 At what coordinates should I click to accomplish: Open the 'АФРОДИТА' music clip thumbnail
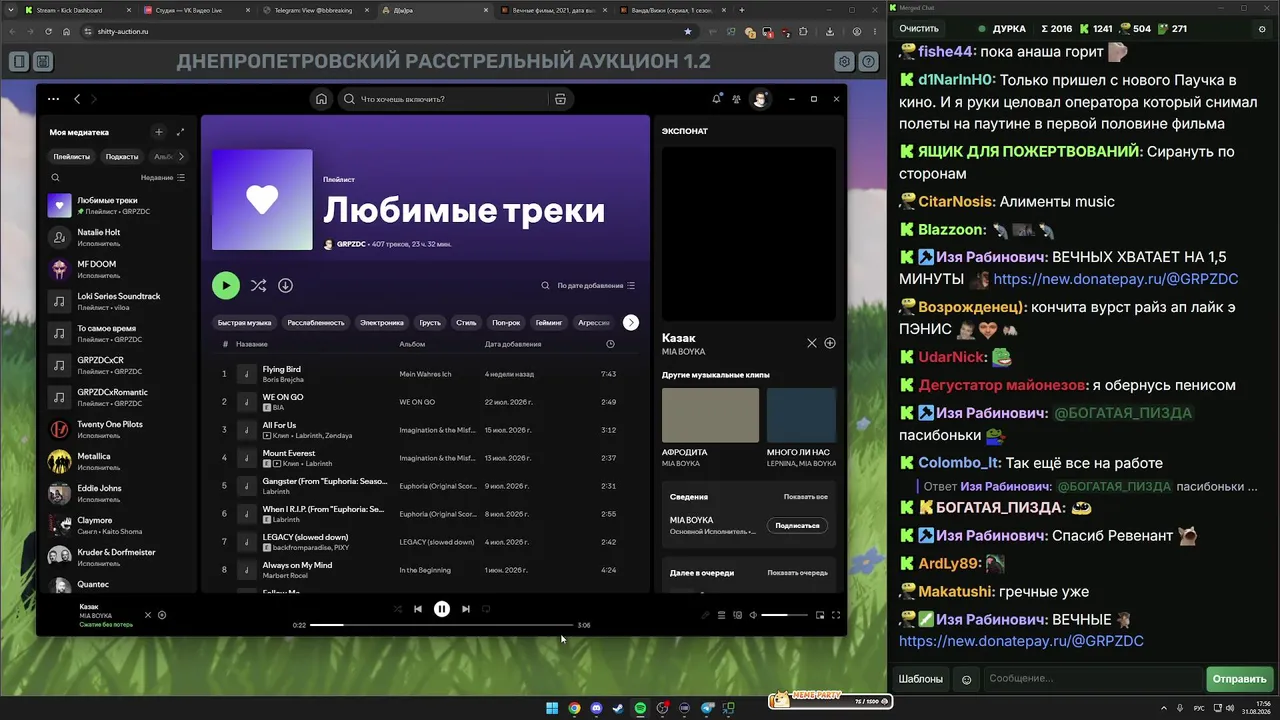click(710, 415)
